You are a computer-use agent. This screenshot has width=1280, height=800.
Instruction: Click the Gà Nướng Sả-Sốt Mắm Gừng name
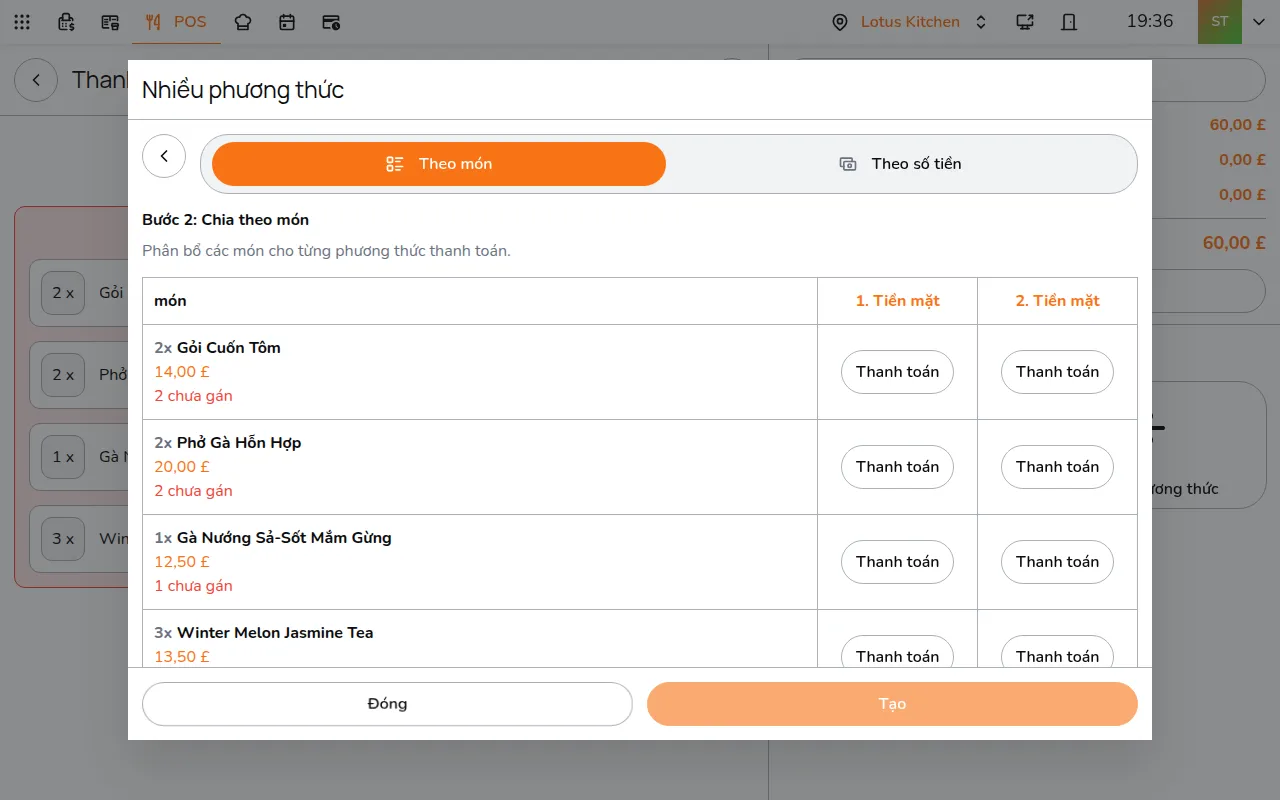[x=284, y=538]
